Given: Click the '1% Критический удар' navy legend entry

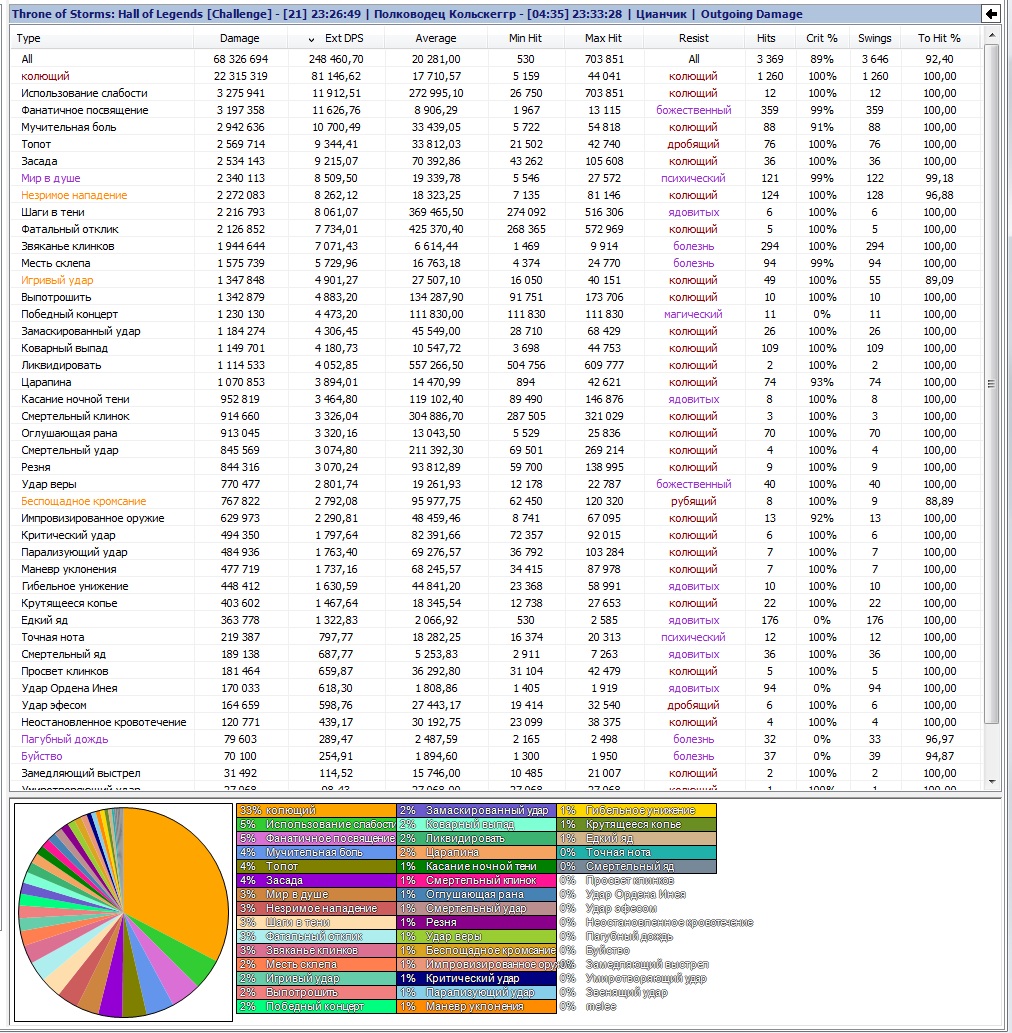Looking at the screenshot, I should (x=476, y=979).
